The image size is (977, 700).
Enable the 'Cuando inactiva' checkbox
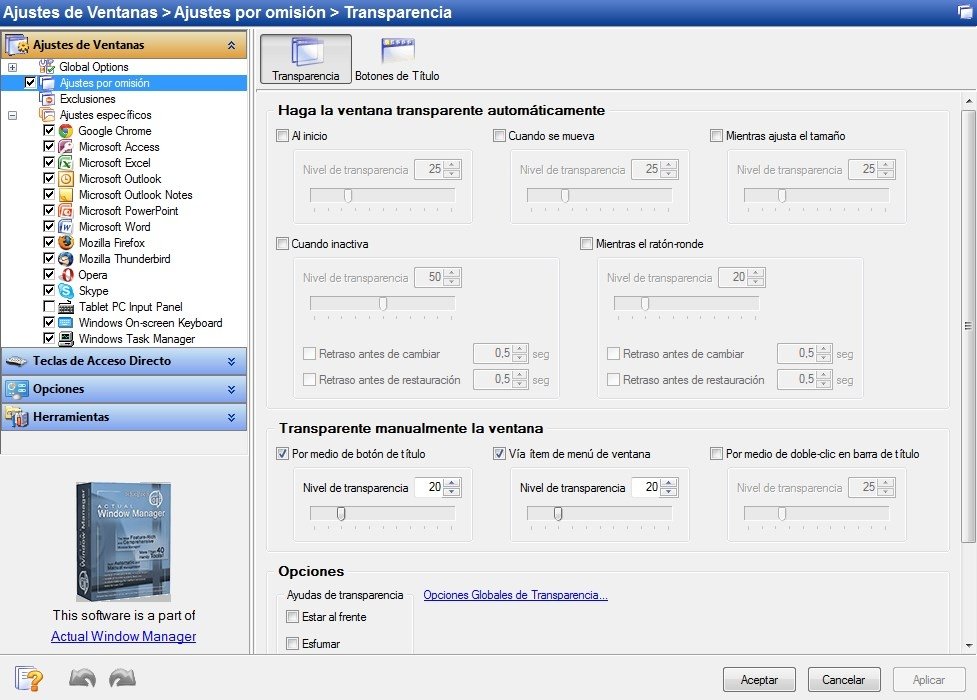click(x=283, y=243)
